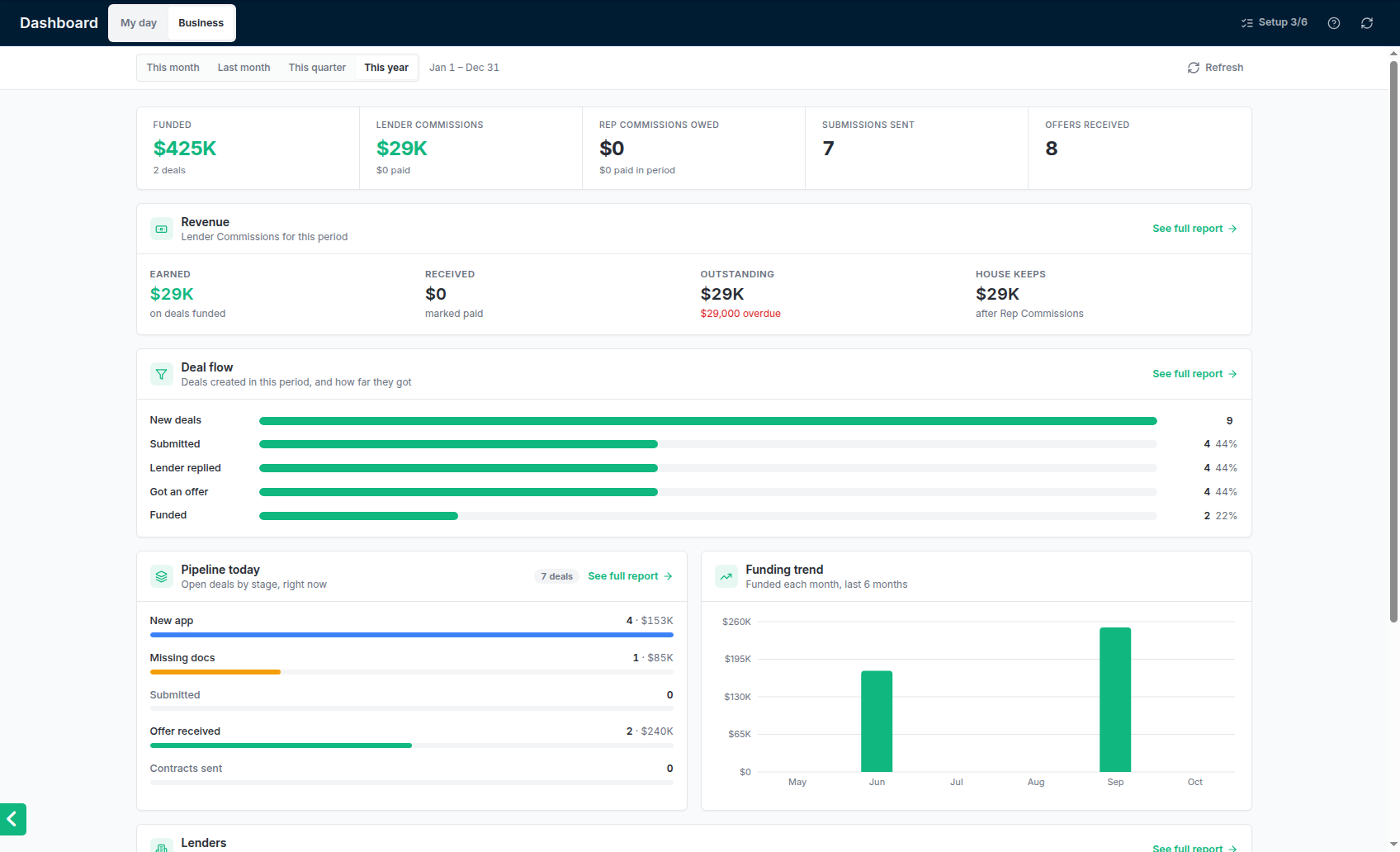Click the Setup 3/6 label
The height and width of the screenshot is (852, 1400).
coord(1283,22)
